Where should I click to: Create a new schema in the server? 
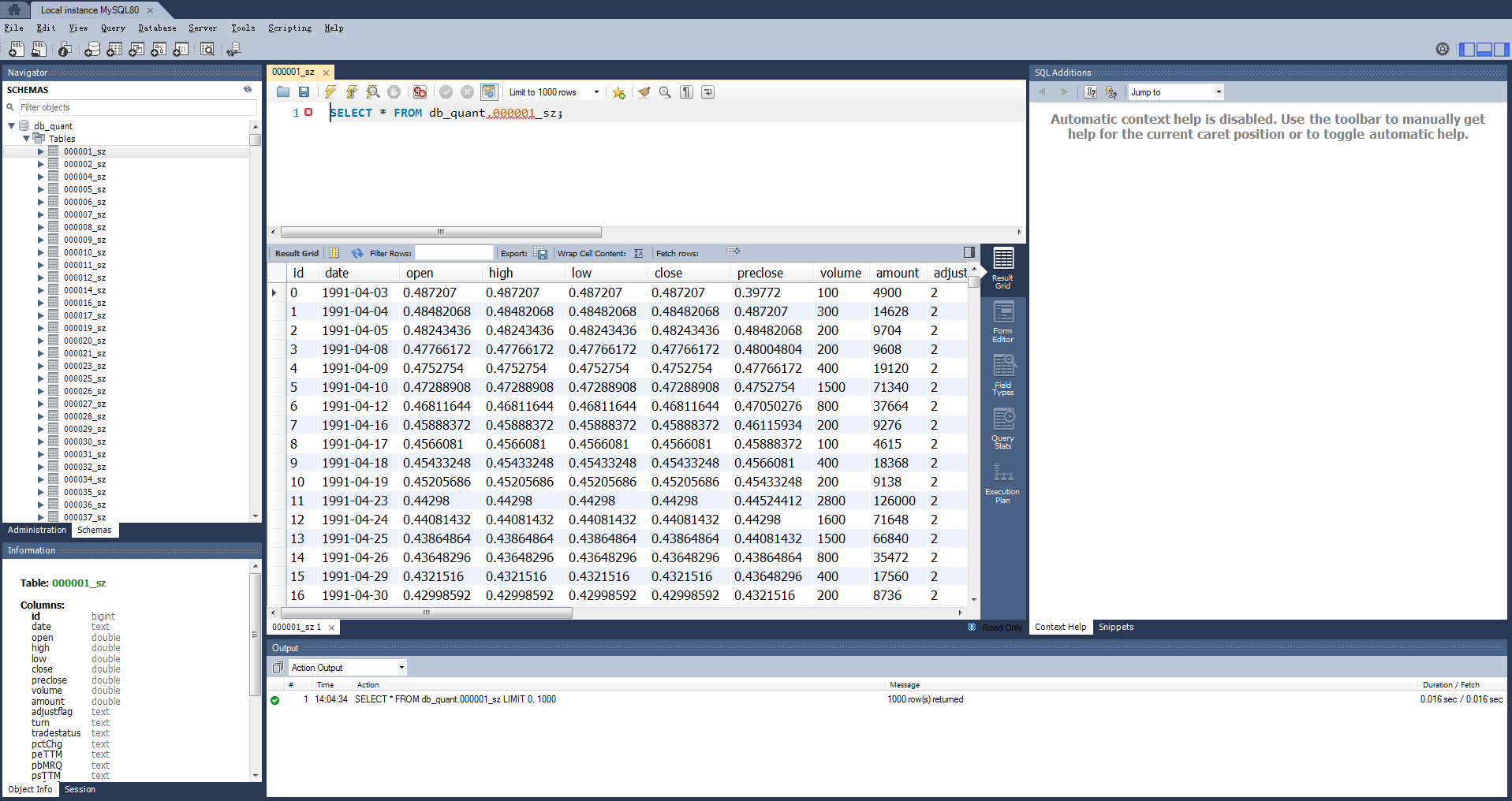(92, 49)
